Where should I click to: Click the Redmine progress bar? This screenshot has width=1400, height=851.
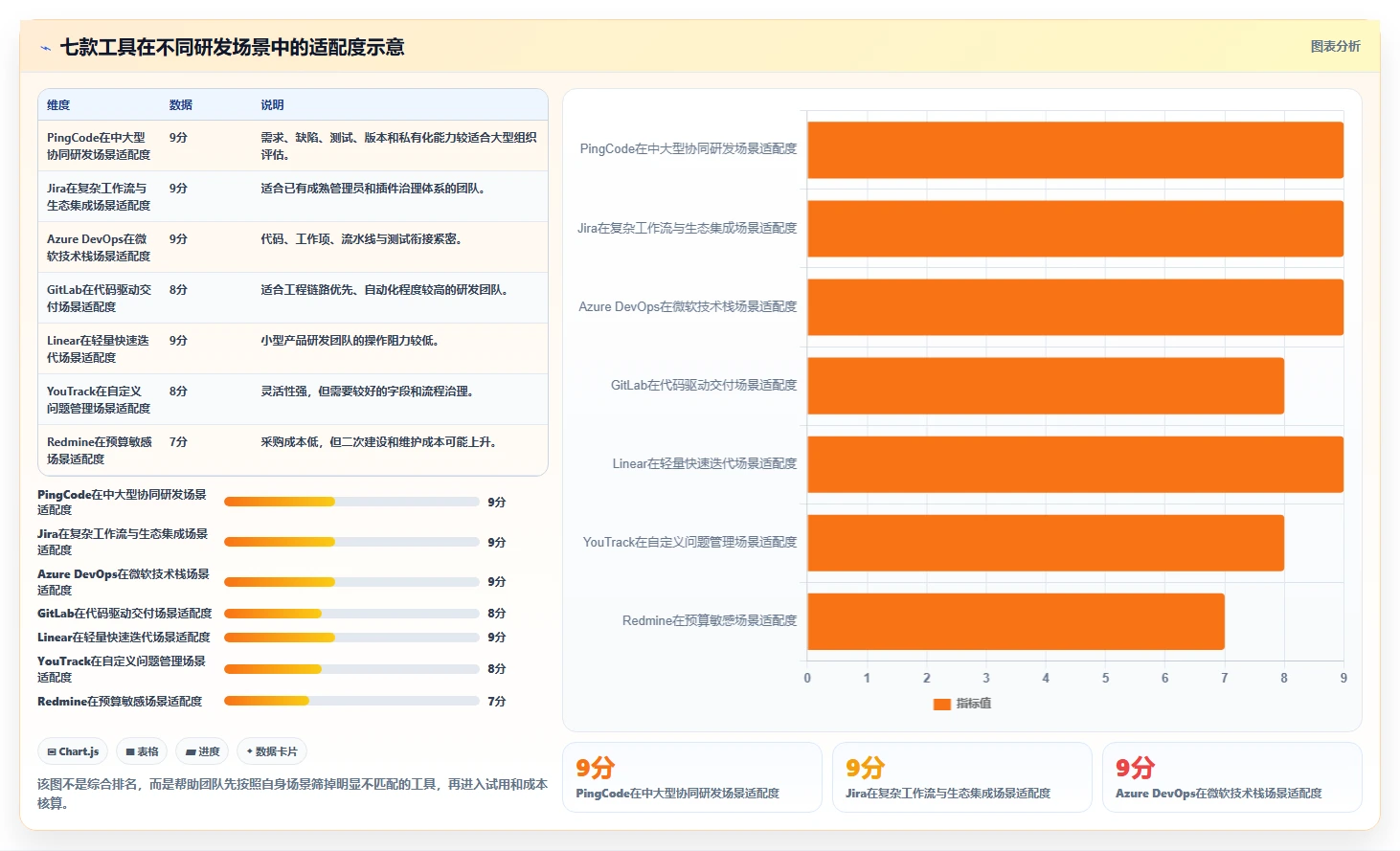(x=351, y=701)
